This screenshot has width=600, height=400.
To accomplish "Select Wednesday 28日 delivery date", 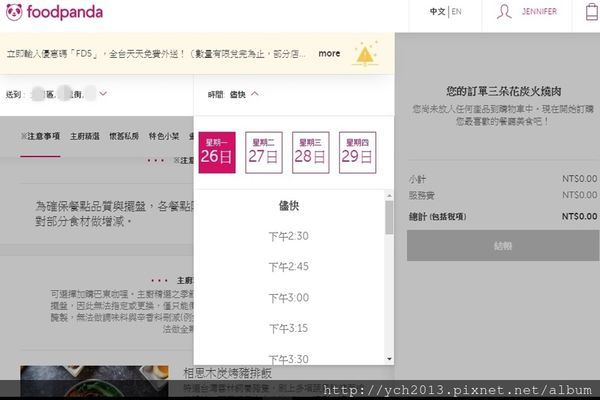I will coord(310,152).
